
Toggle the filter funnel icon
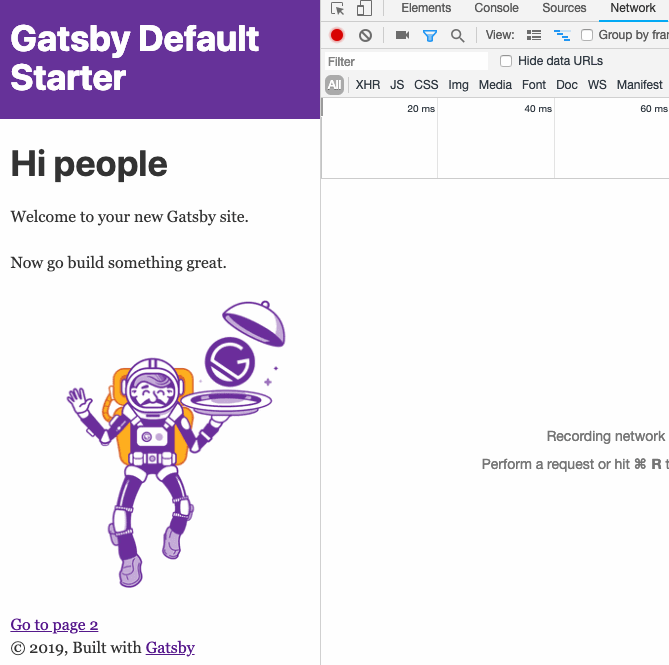(x=430, y=35)
